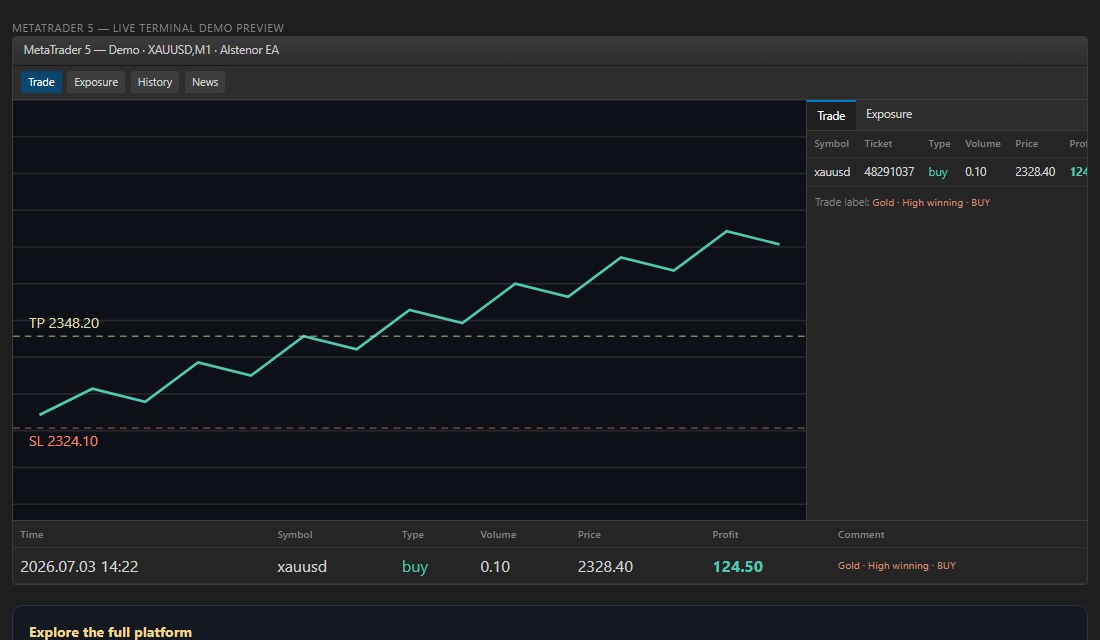Click the Price column header in bottom table
This screenshot has width=1100, height=640.
pyautogui.click(x=589, y=535)
